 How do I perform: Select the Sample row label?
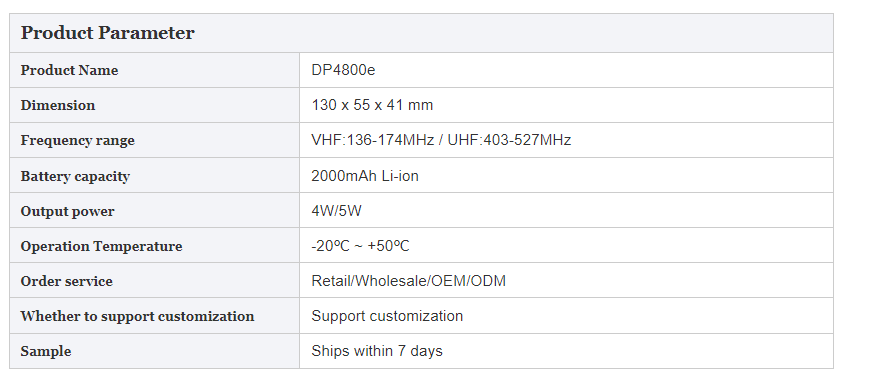(46, 352)
